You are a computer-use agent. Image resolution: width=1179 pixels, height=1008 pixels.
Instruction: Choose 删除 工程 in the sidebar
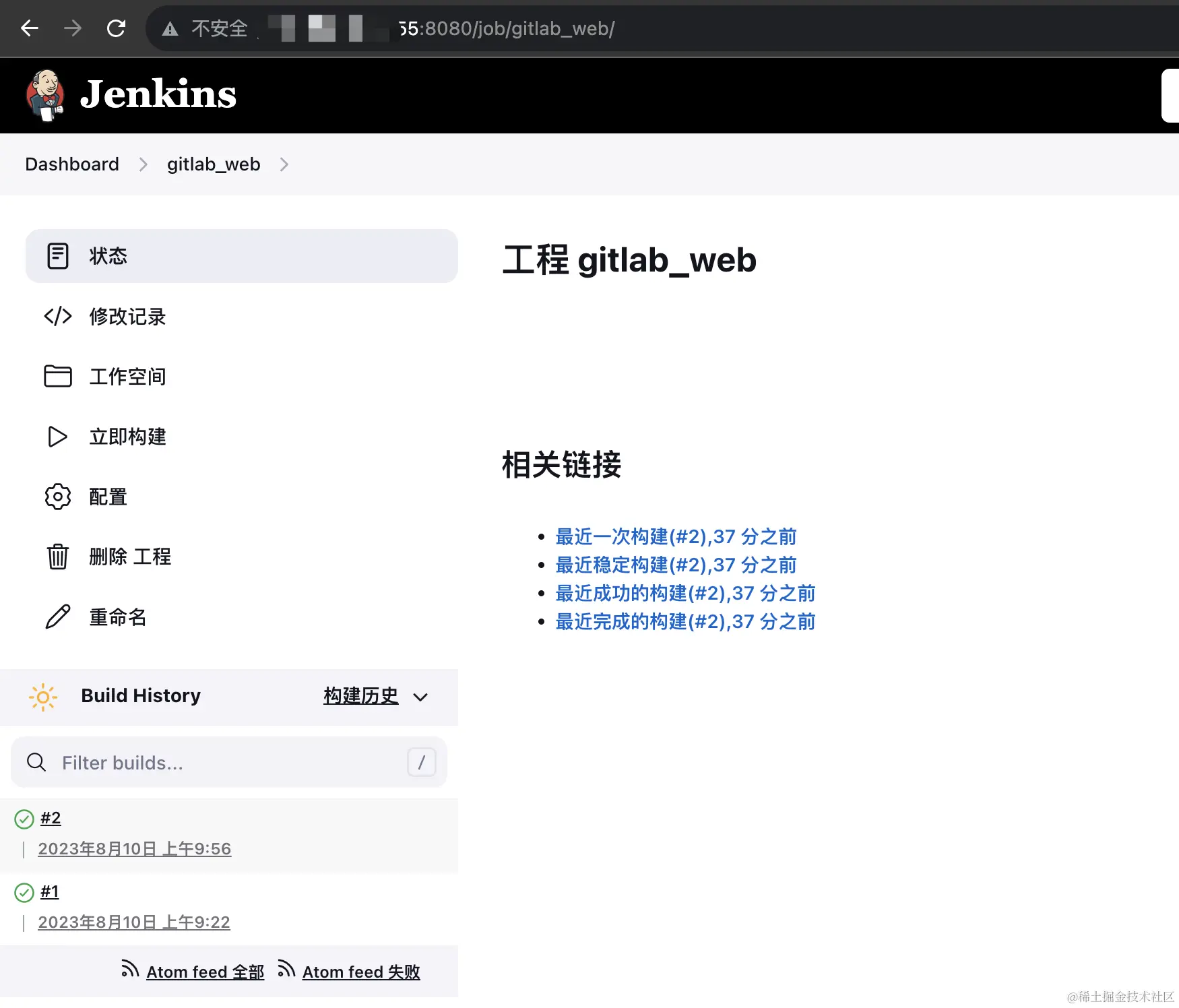pyautogui.click(x=242, y=557)
